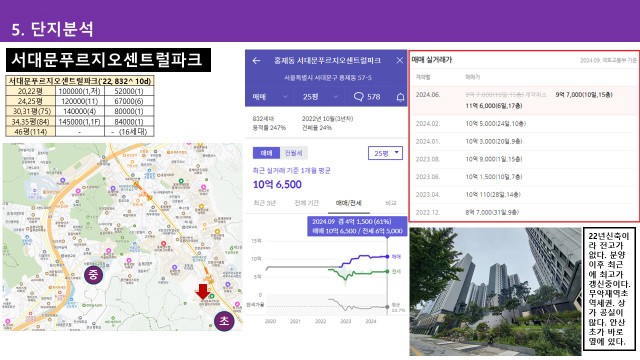Select the purple 중 marker on the map
640x360 pixels.
pyautogui.click(x=93, y=275)
